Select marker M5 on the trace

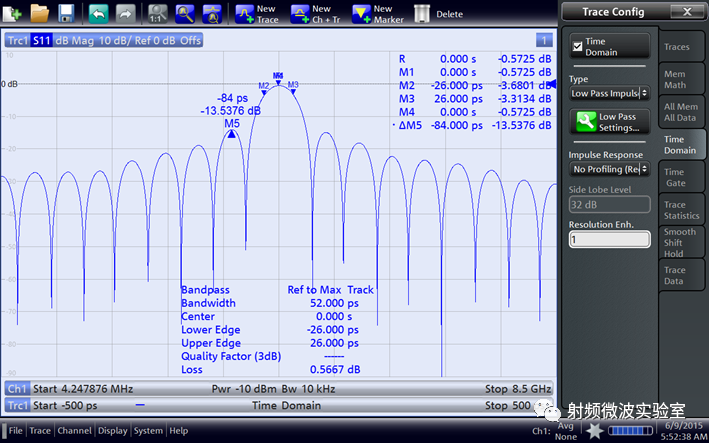(x=232, y=134)
